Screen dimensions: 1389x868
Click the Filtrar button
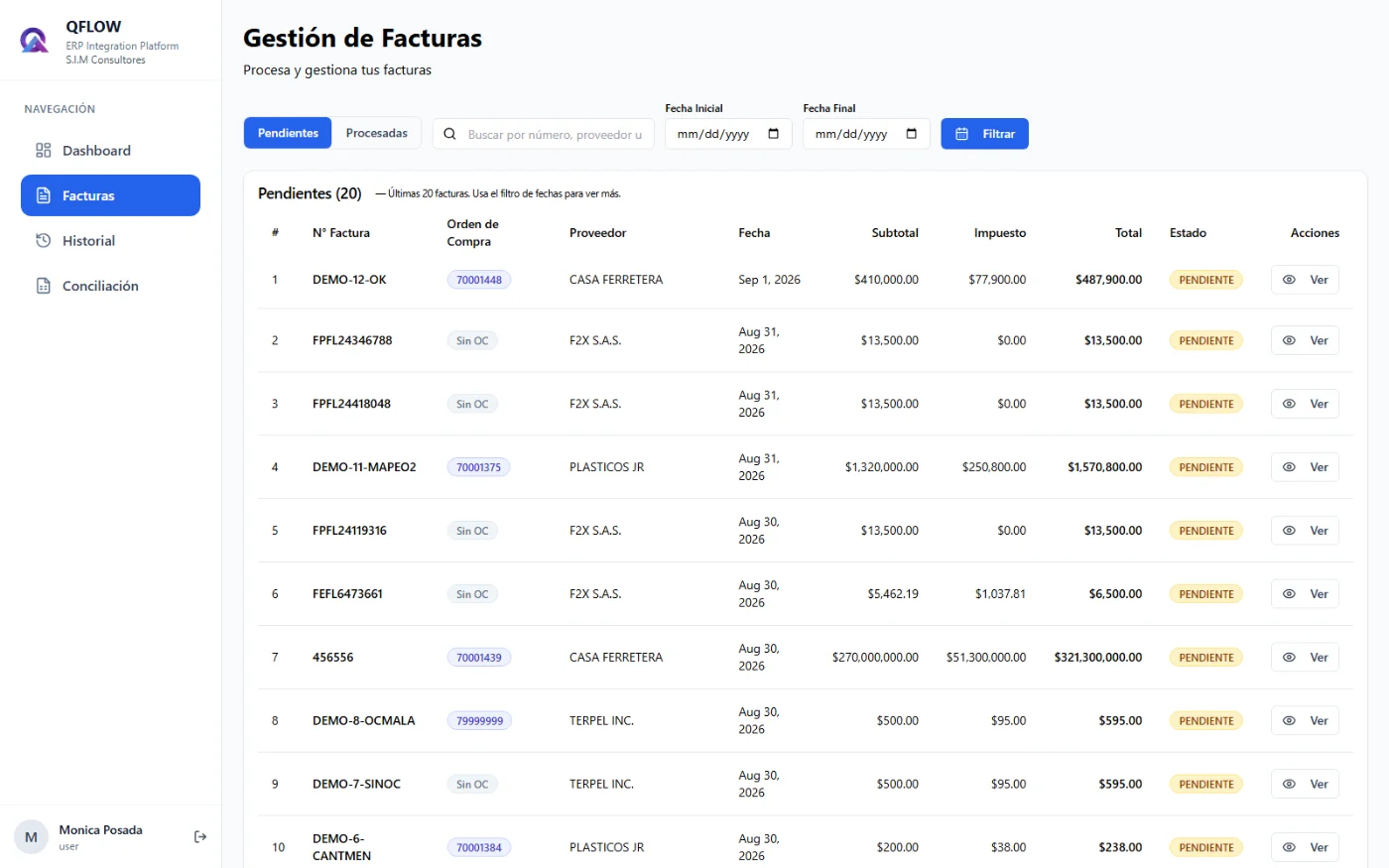(x=984, y=134)
